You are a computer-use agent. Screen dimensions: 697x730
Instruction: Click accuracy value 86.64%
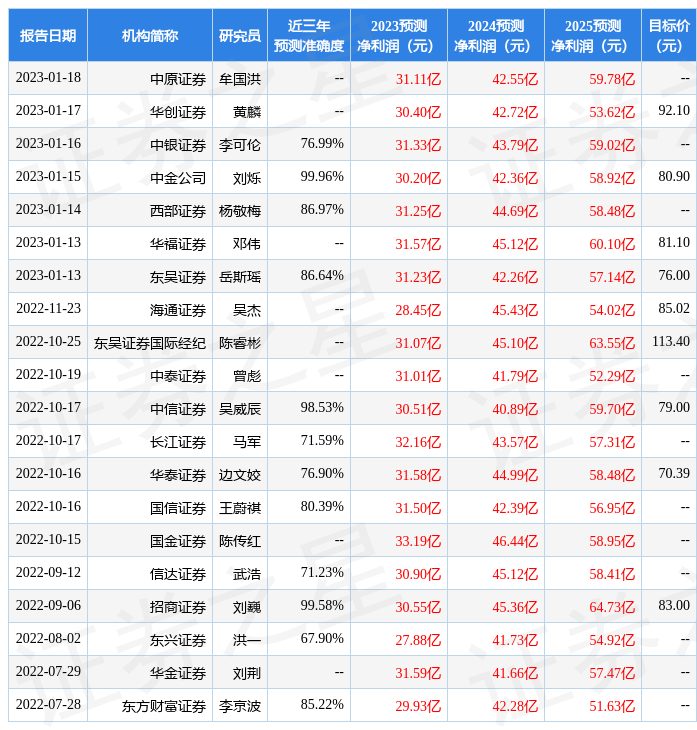point(322,276)
